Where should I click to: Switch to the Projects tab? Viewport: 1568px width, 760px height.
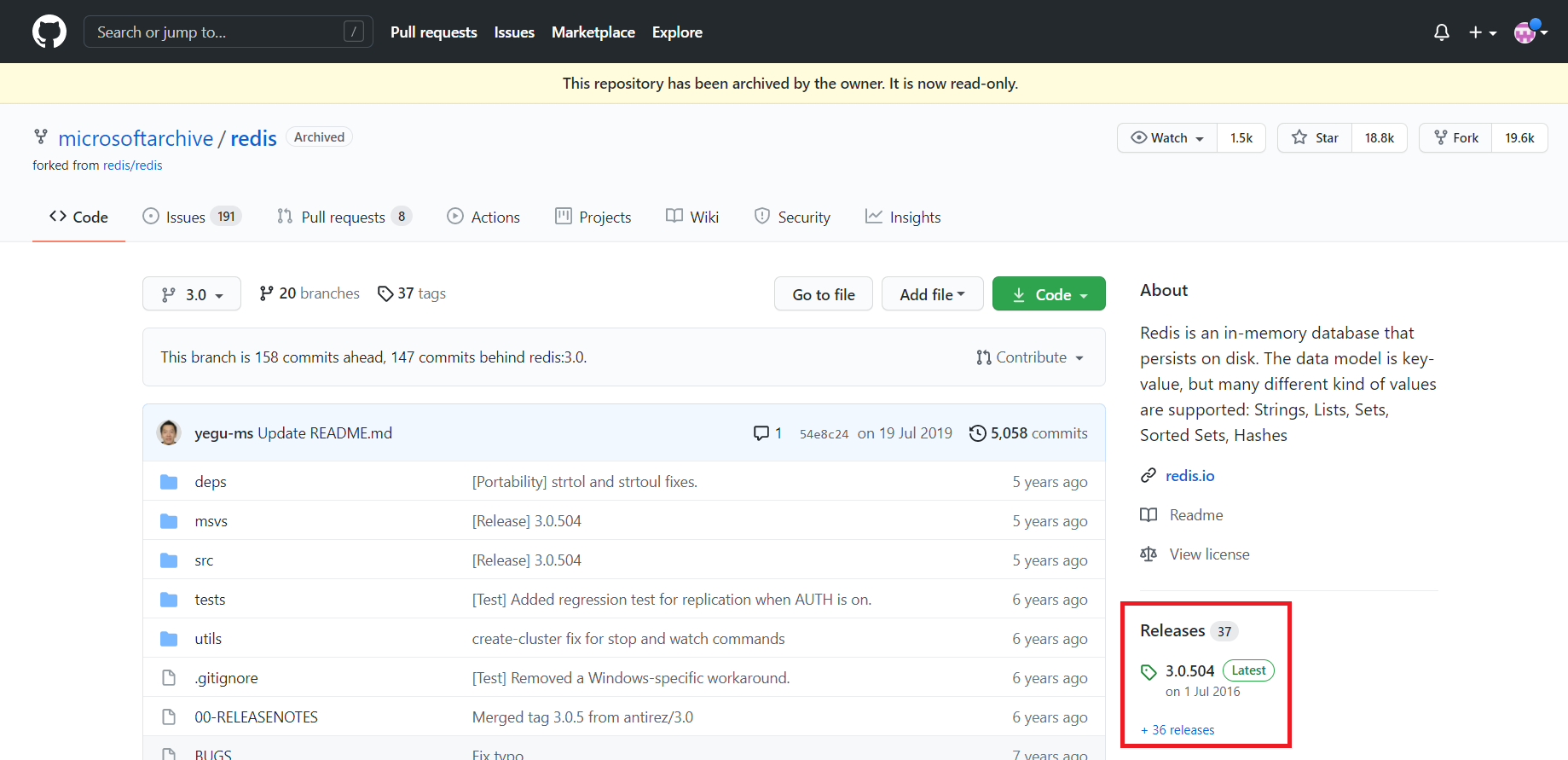point(593,217)
